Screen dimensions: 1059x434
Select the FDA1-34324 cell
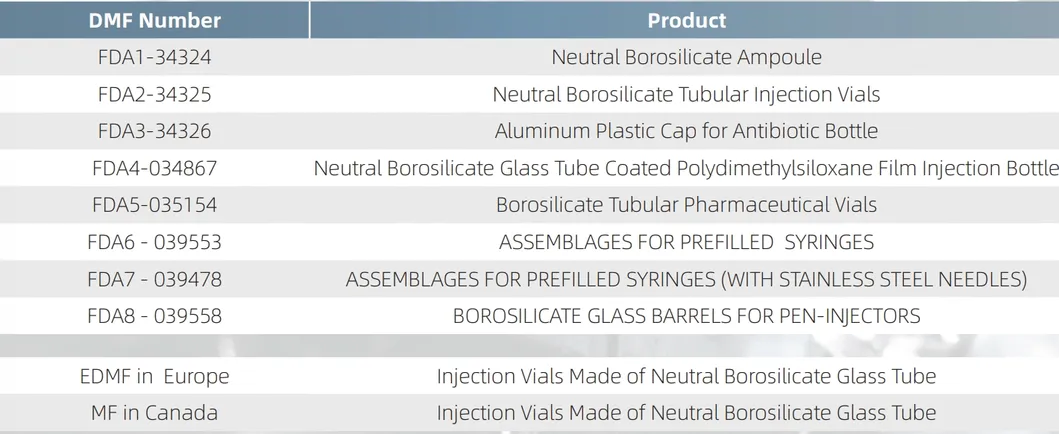pos(154,57)
